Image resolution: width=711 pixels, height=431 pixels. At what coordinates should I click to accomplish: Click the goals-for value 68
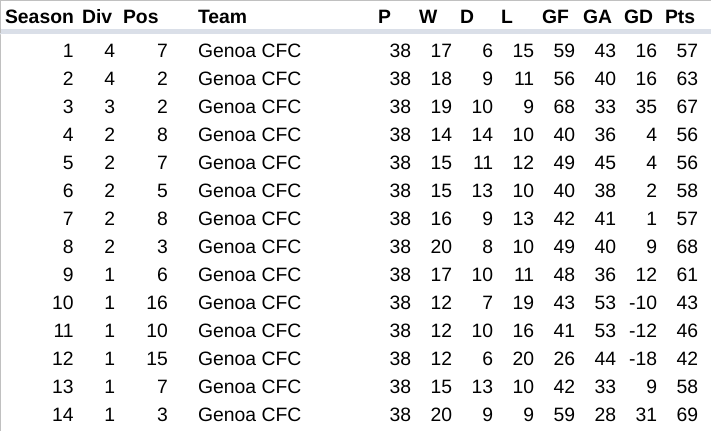[564, 107]
